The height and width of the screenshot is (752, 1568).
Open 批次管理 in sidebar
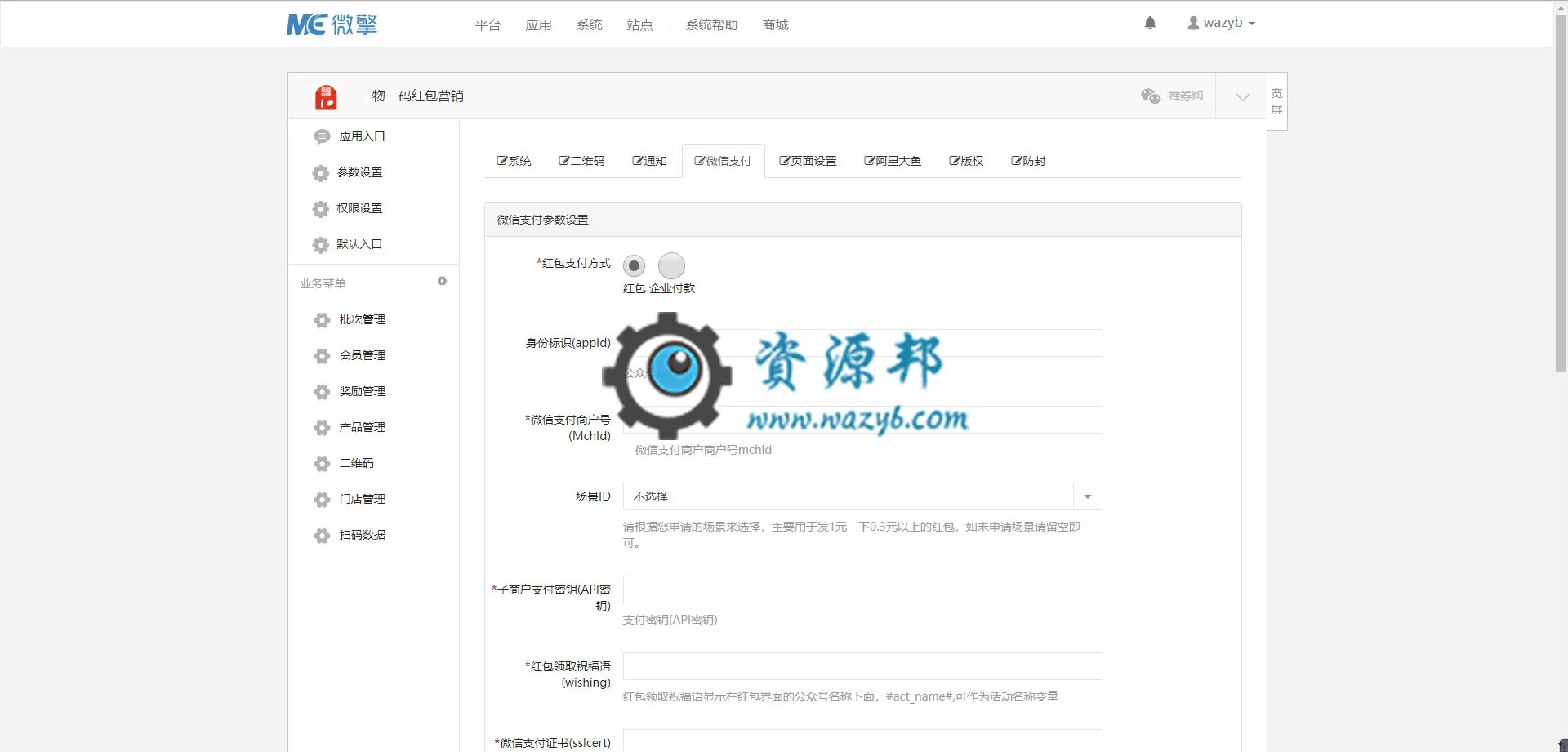click(362, 319)
